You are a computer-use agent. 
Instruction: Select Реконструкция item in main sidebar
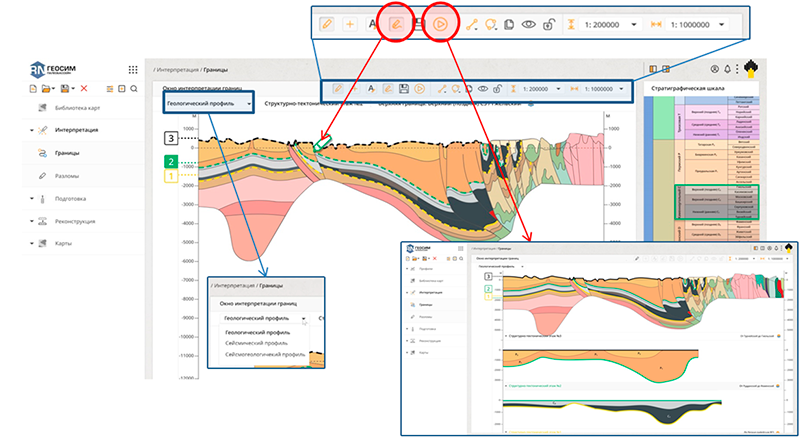75,221
